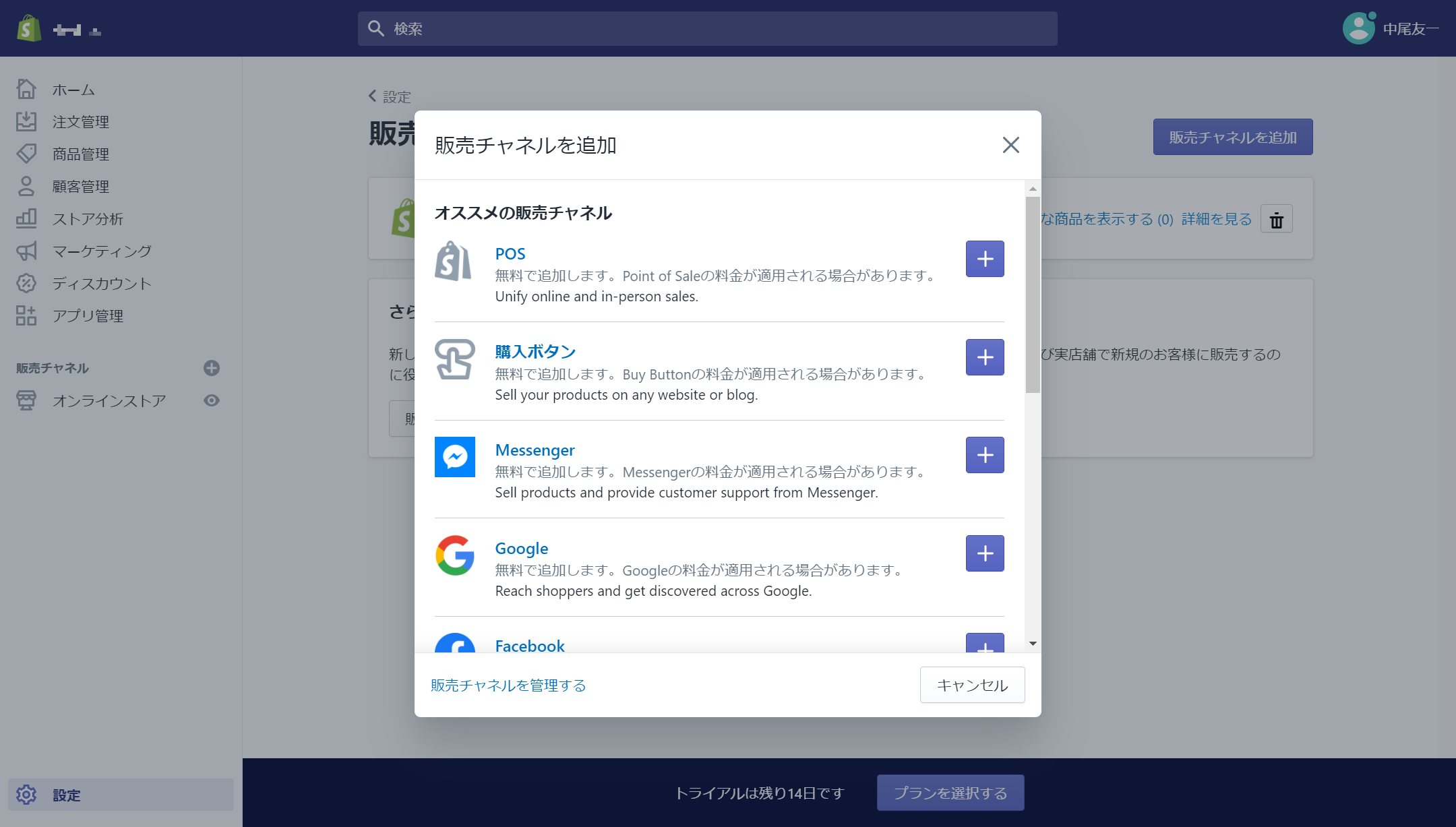Click the ホーム house icon
The width and height of the screenshot is (1456, 827).
(26, 89)
